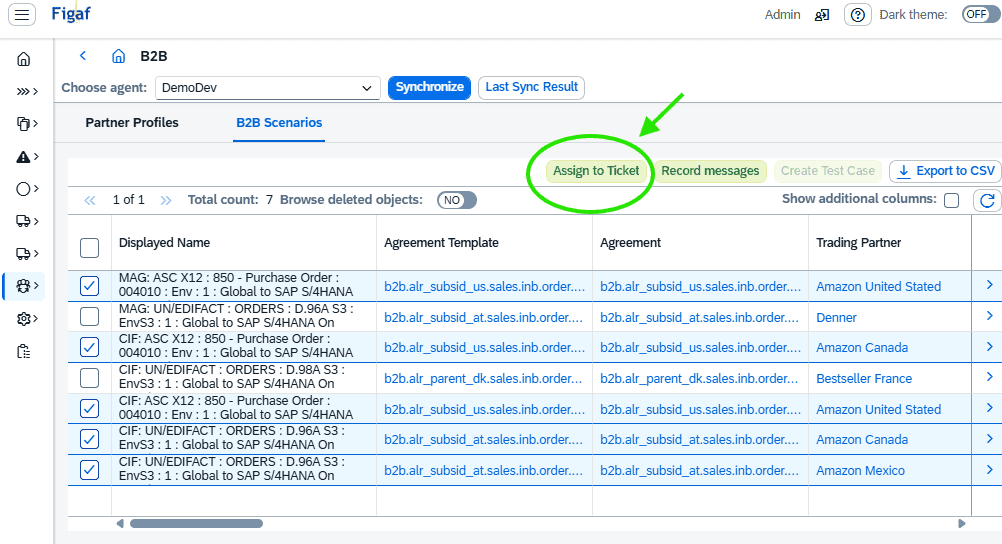Image resolution: width=1002 pixels, height=544 pixels.
Task: Expand details arrow for MAG ASC X12 row
Action: pos(989,285)
